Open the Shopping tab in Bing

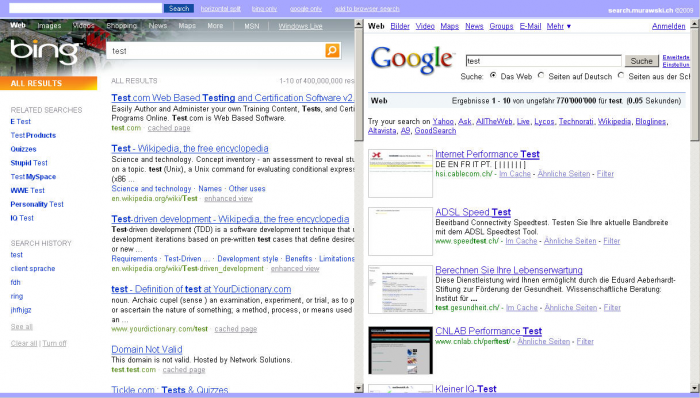[121, 26]
